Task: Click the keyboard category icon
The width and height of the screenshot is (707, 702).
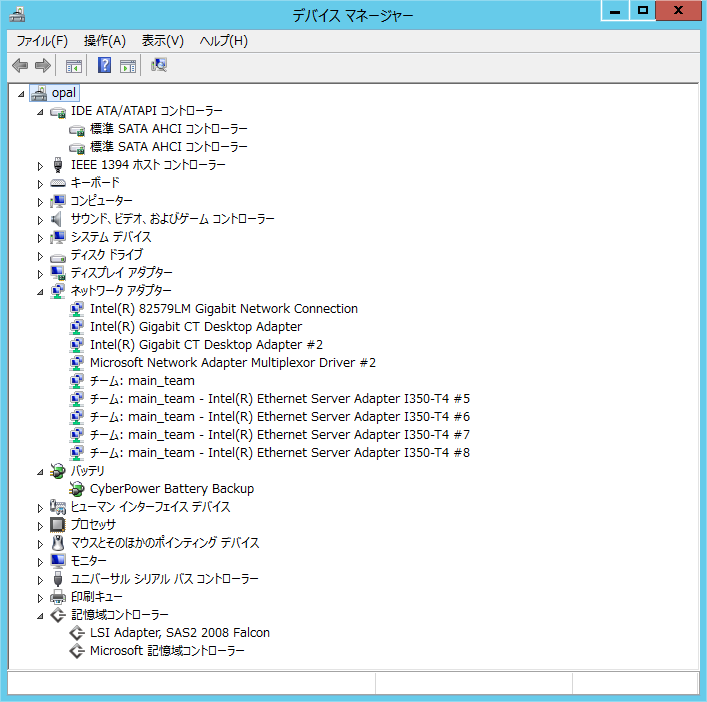Action: coord(58,183)
